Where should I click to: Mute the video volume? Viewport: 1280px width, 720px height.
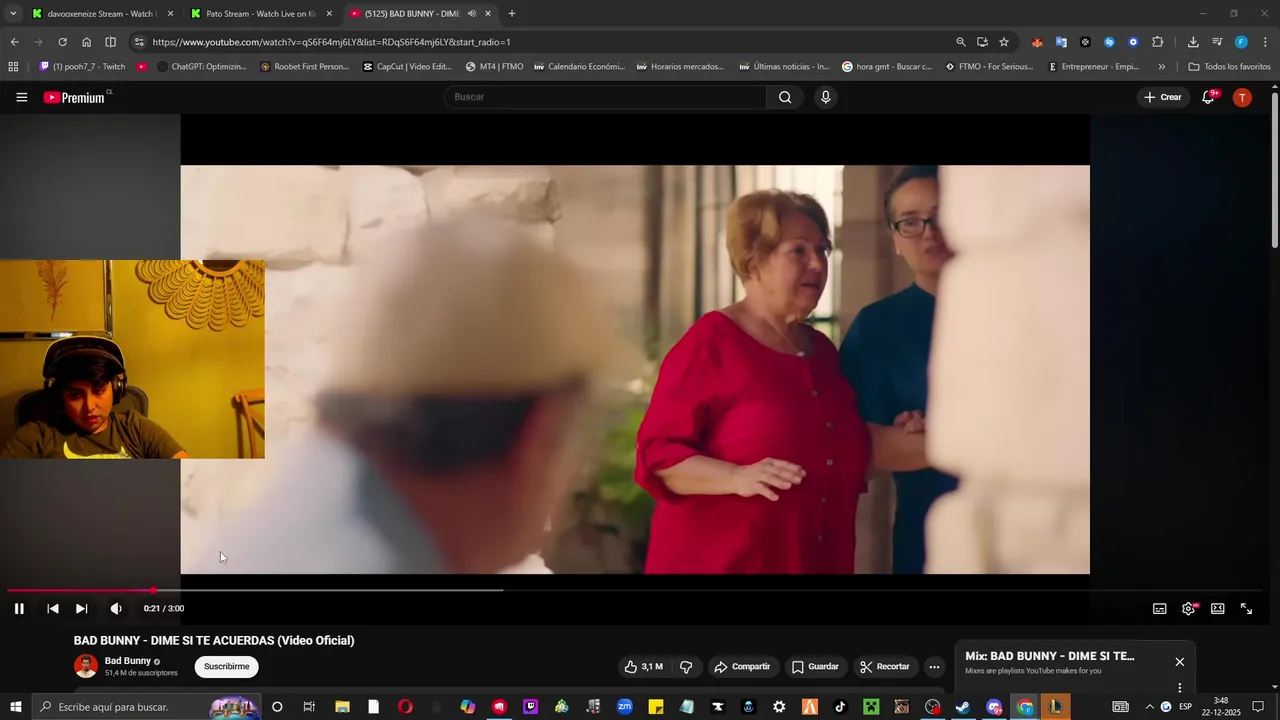tap(116, 608)
